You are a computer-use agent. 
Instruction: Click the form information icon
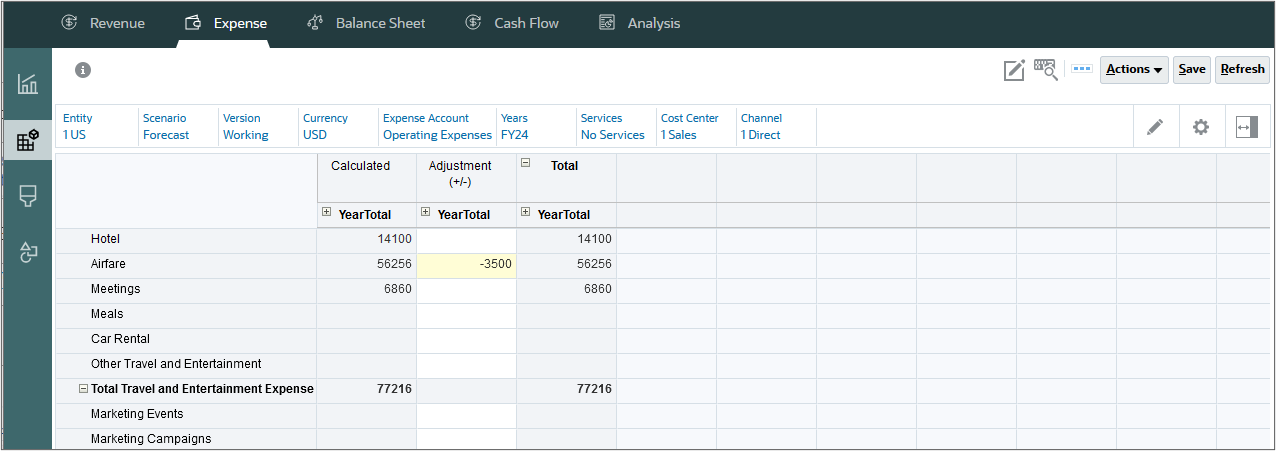pyautogui.click(x=83, y=70)
